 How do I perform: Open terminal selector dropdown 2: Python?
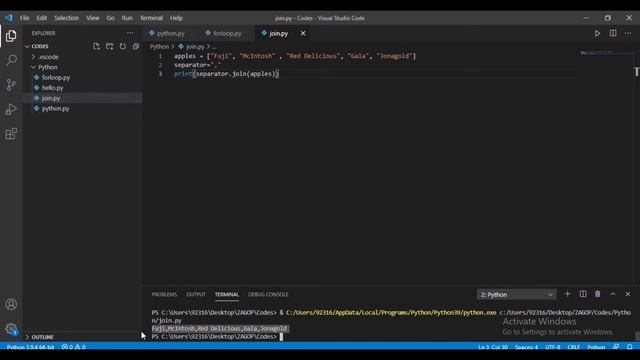[x=516, y=294]
